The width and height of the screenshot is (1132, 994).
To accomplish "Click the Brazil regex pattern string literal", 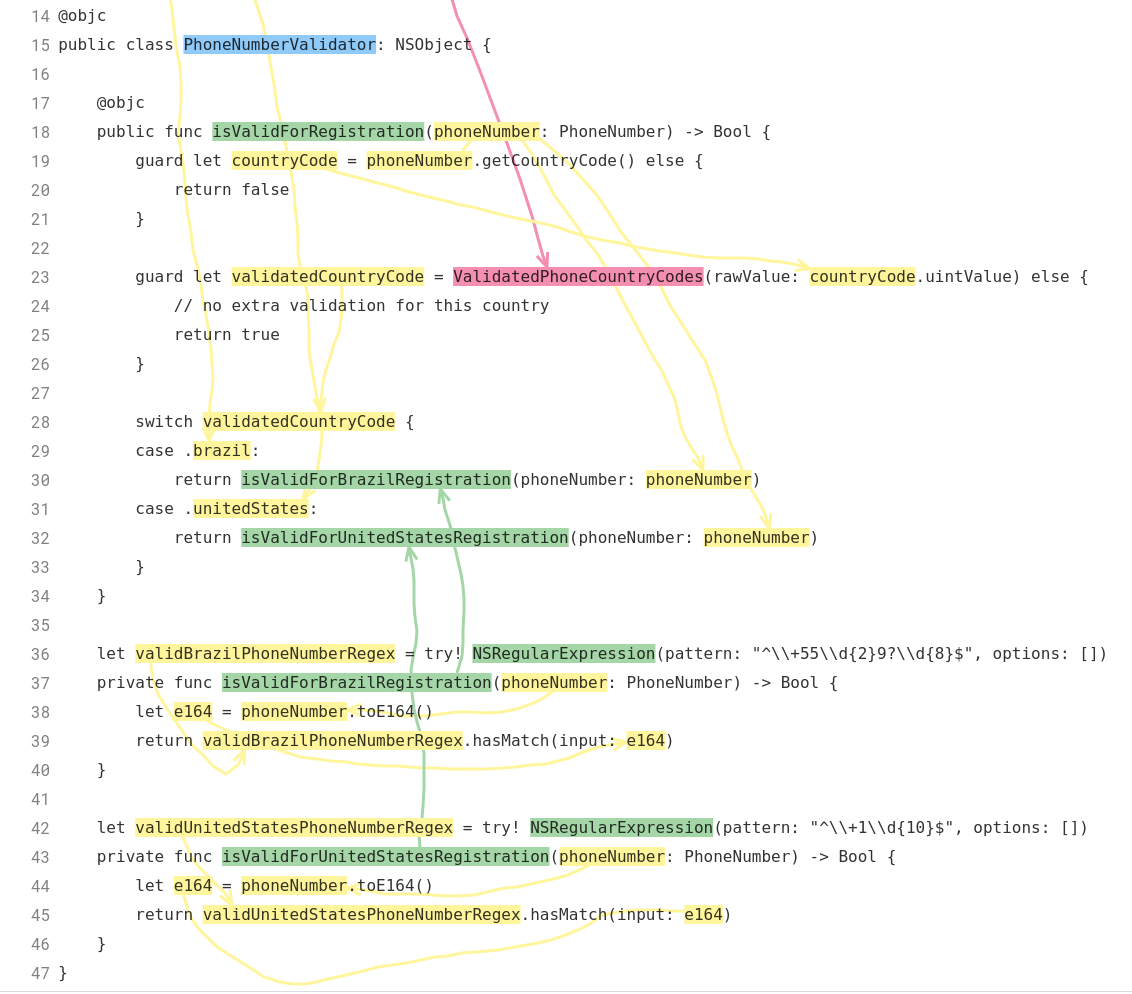I will (862, 653).
